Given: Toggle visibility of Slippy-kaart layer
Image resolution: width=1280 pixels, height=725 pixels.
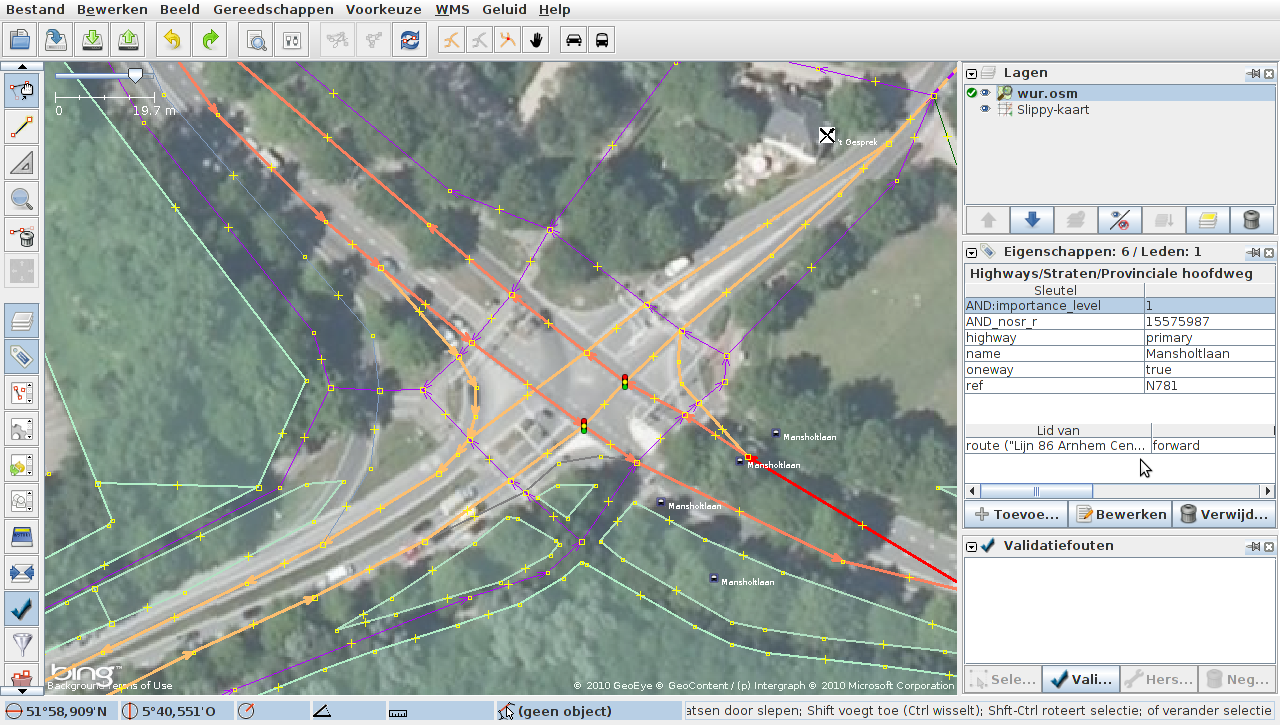Looking at the screenshot, I should click(985, 109).
